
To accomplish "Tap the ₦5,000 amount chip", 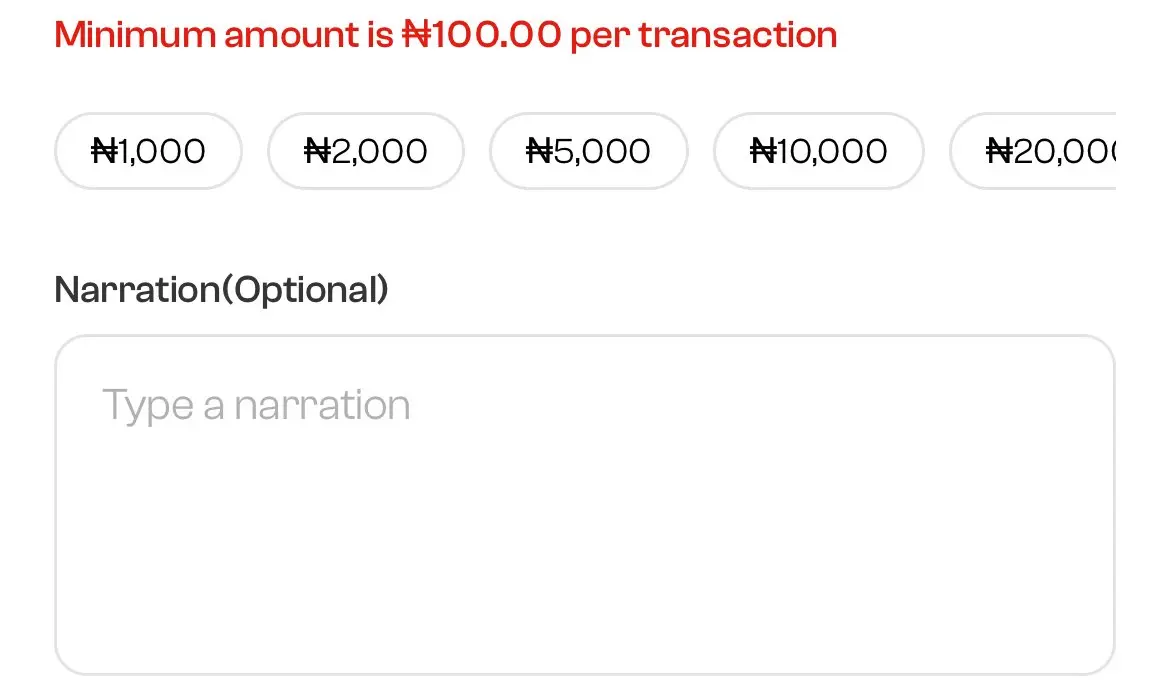I will click(x=588, y=151).
